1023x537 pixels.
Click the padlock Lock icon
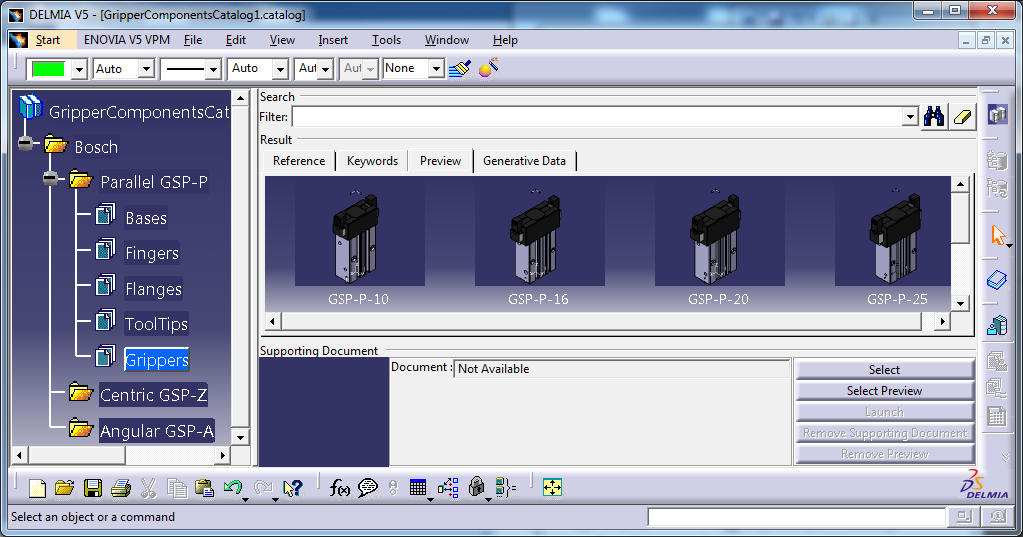(x=477, y=486)
